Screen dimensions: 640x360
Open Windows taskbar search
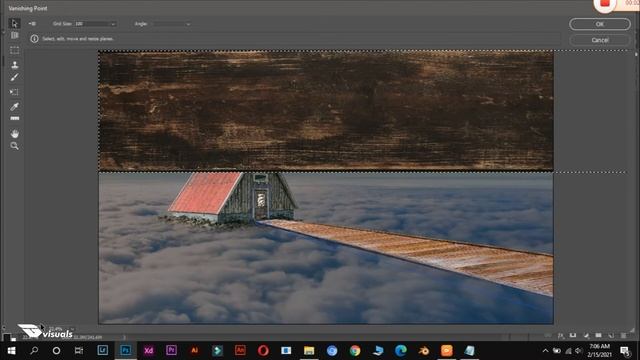[34, 351]
